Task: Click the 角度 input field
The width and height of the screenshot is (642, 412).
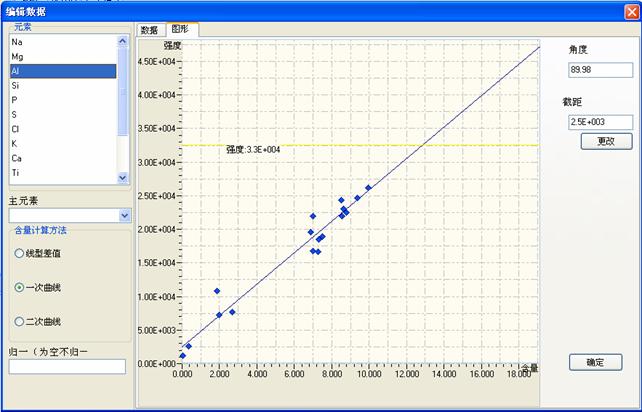Action: (598, 70)
